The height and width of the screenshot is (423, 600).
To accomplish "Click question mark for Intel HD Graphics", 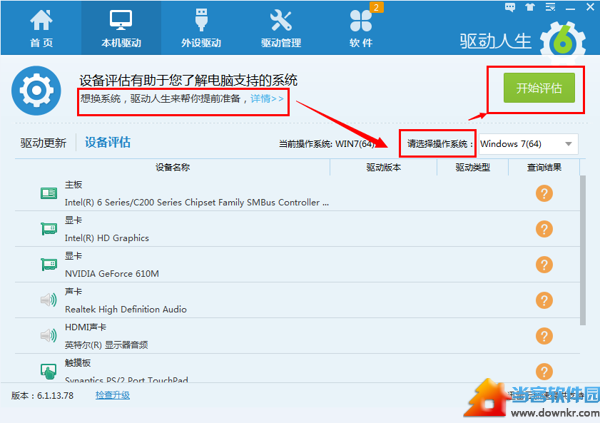I will click(x=544, y=229).
